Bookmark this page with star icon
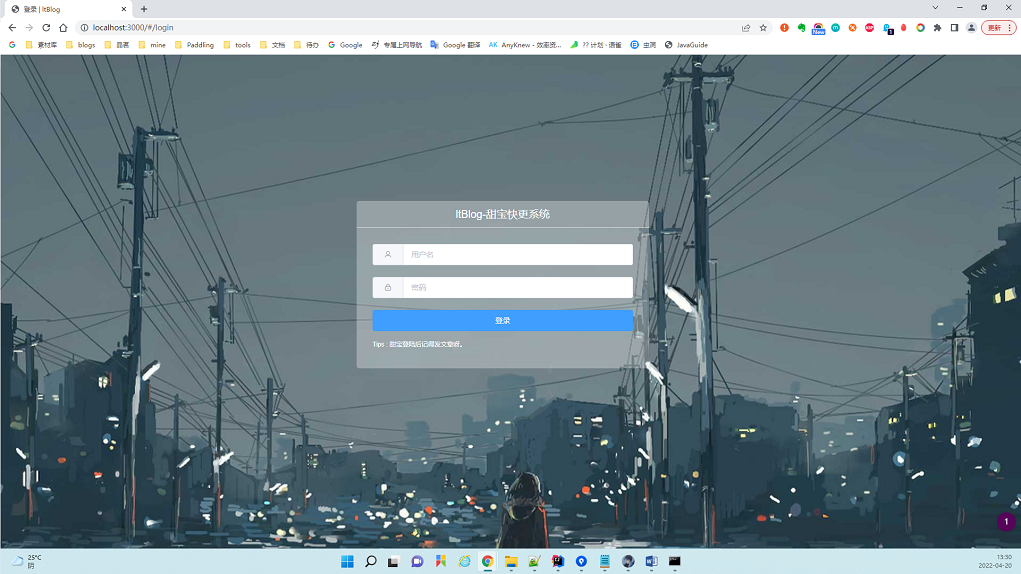The image size is (1021, 574). [x=763, y=27]
